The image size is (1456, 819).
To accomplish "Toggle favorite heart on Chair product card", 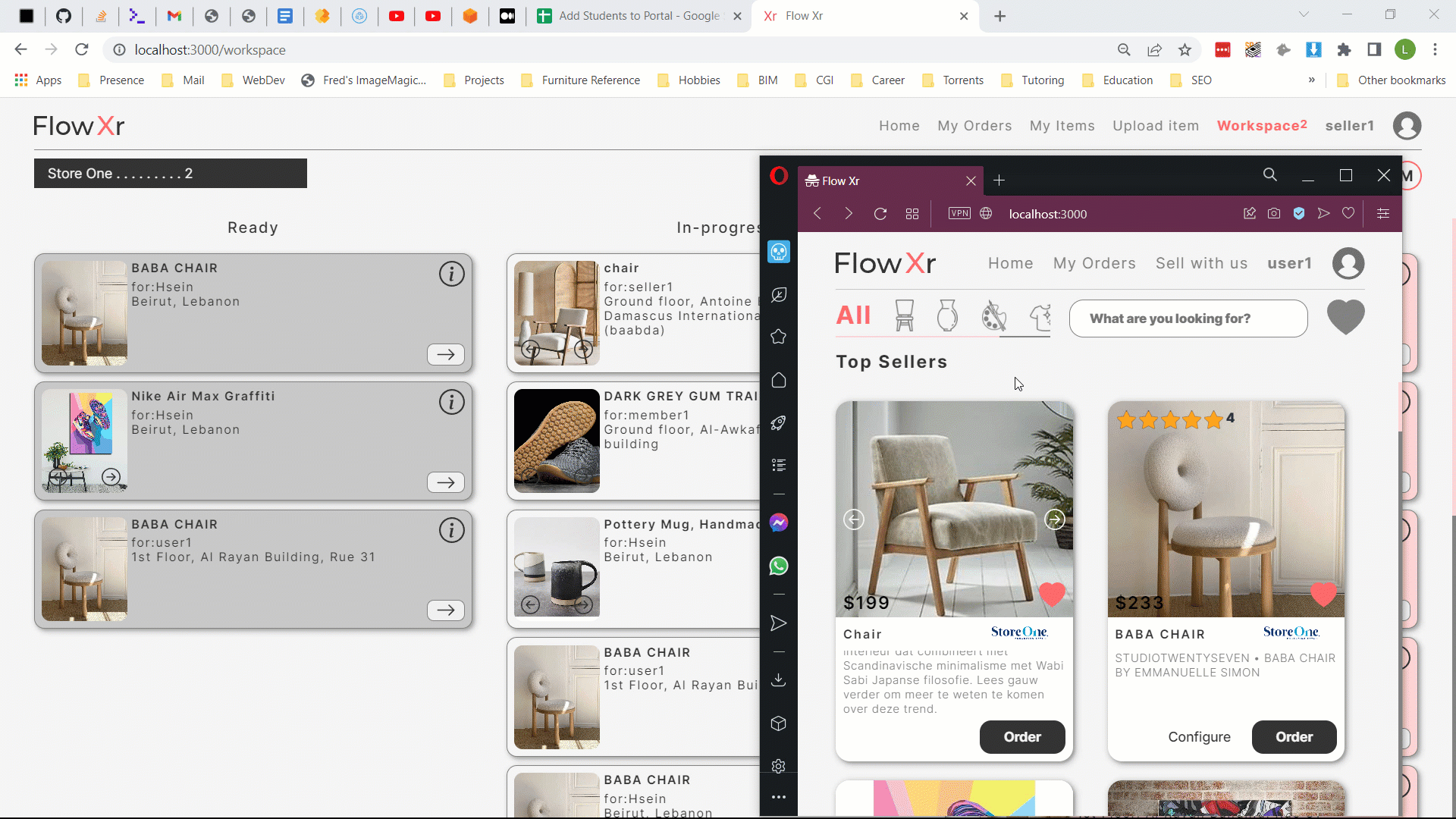I will pyautogui.click(x=1051, y=594).
